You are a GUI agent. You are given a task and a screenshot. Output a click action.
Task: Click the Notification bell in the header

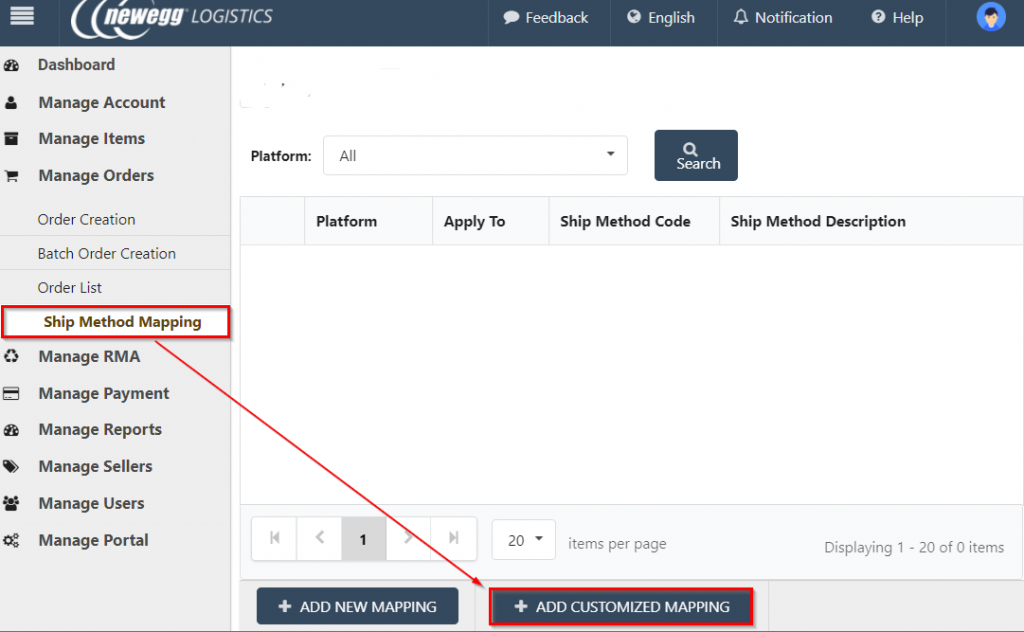coord(742,17)
